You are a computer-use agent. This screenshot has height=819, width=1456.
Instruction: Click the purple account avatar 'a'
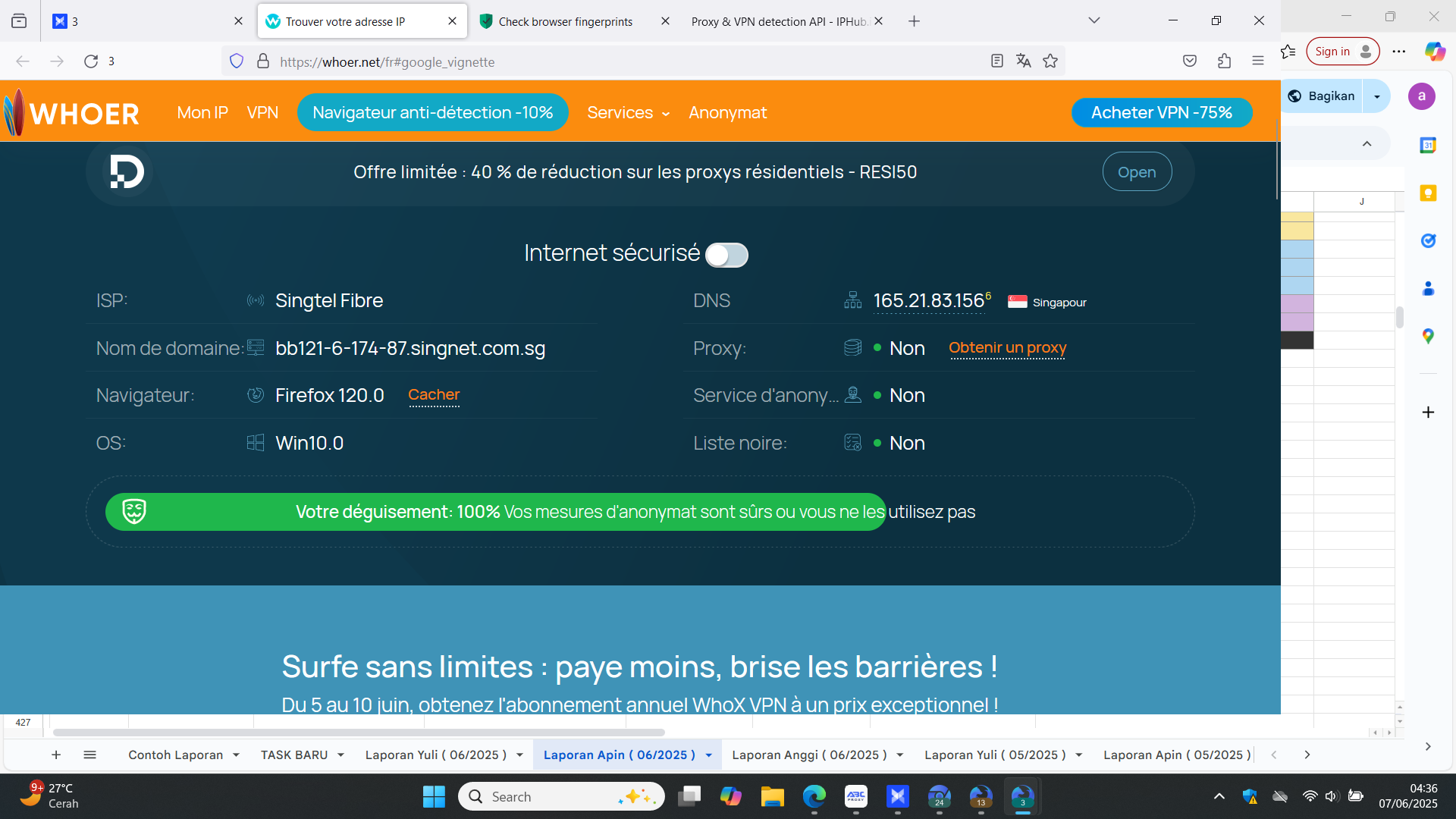[x=1422, y=96]
